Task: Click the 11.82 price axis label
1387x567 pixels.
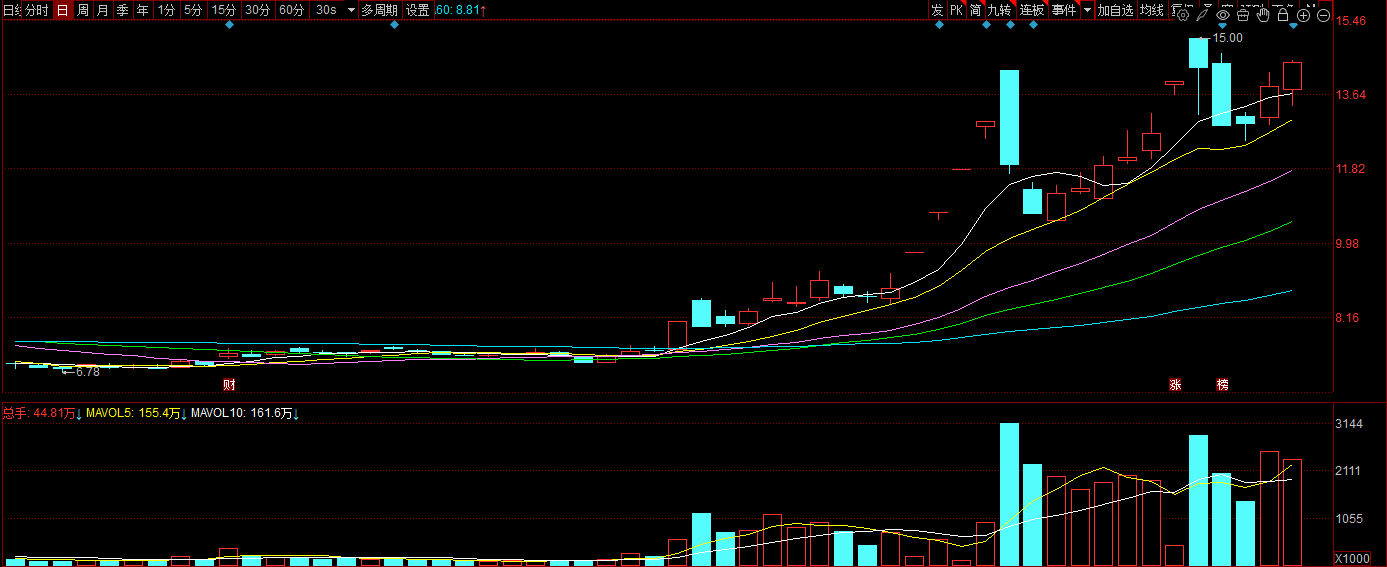Action: [x=1351, y=169]
